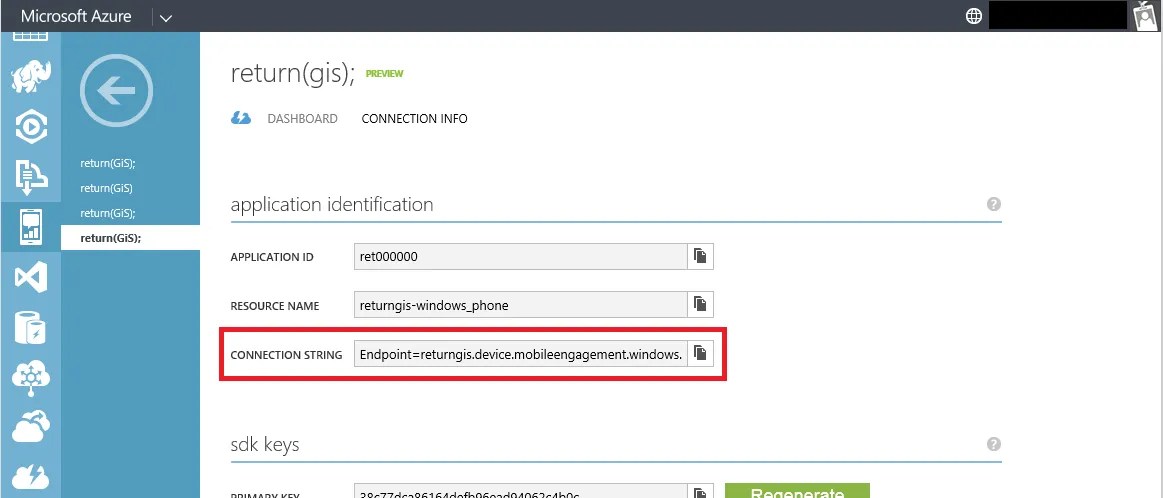The width and height of the screenshot is (1163, 498).
Task: Click the Regenerate primary key button
Action: coord(797,491)
